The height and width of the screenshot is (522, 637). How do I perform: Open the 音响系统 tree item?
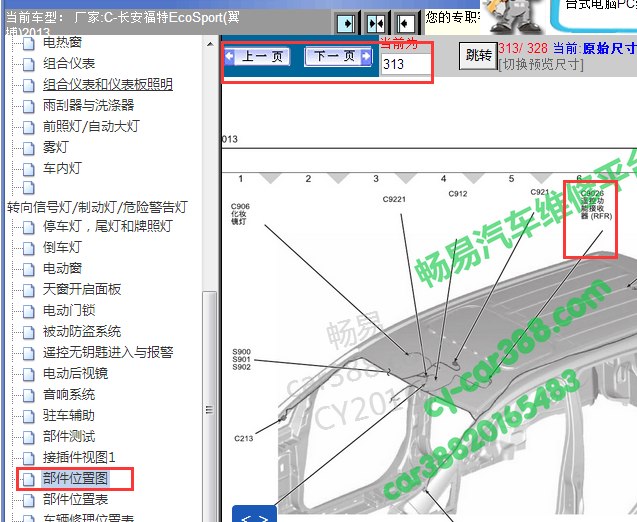pyautogui.click(x=69, y=394)
